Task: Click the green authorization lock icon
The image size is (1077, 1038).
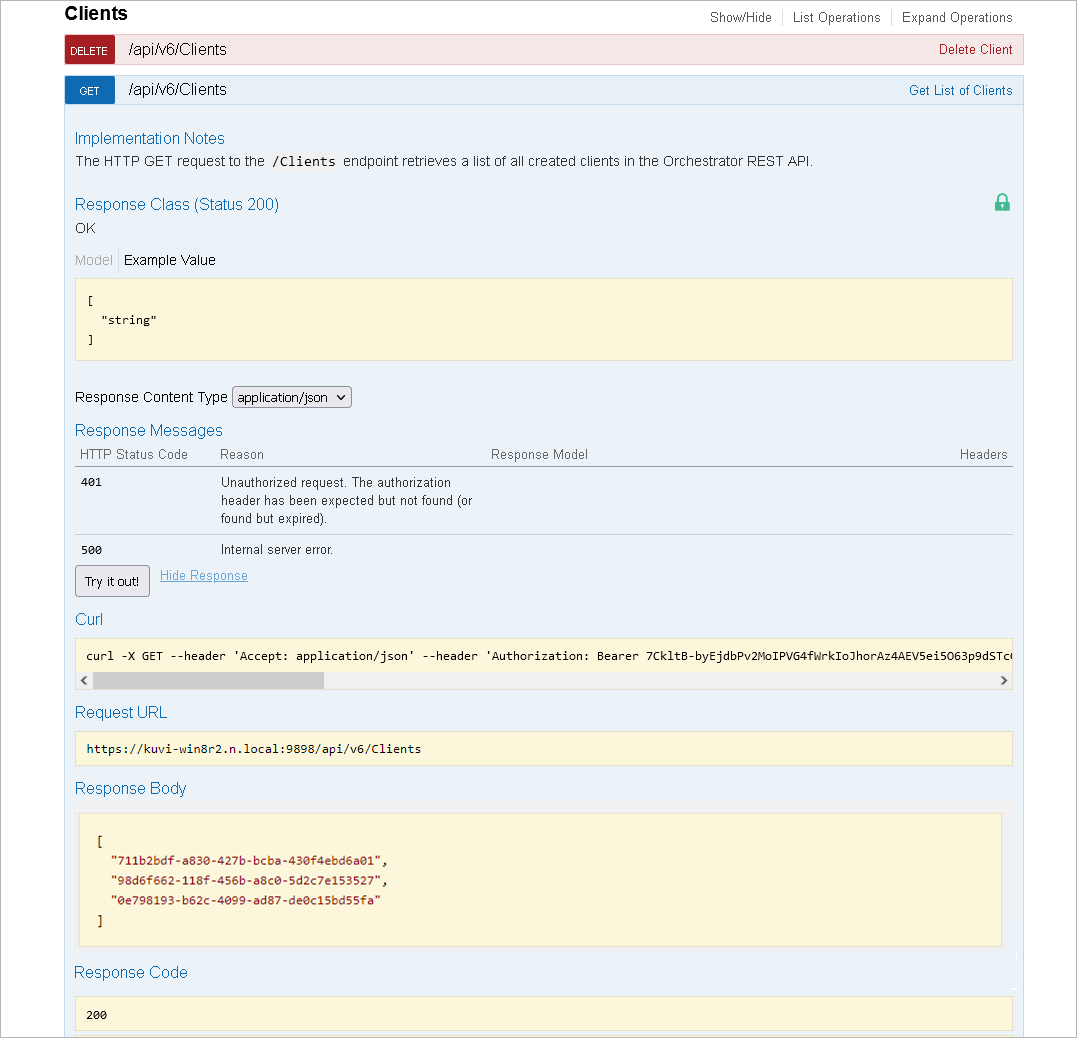Action: (x=1002, y=203)
